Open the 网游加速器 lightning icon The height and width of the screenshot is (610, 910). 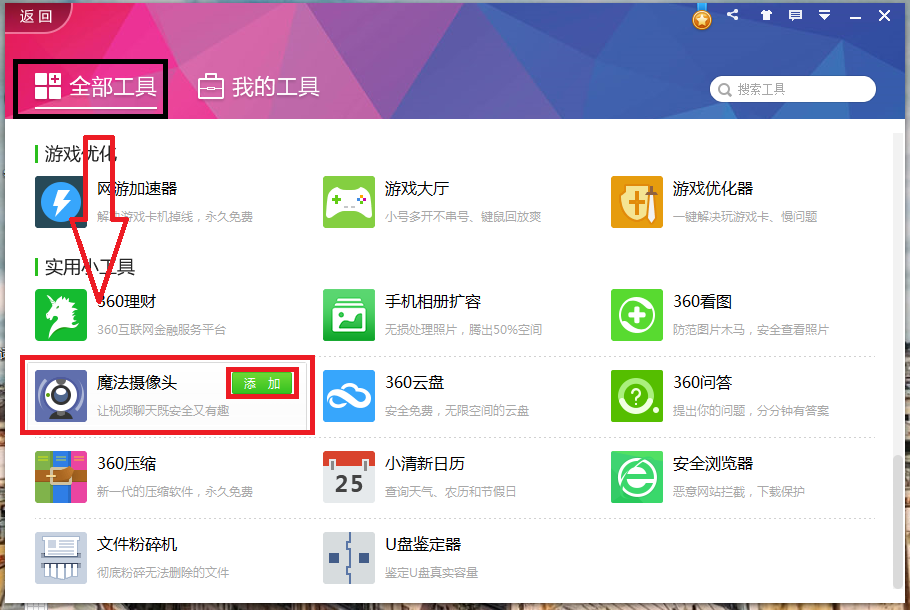(61, 202)
